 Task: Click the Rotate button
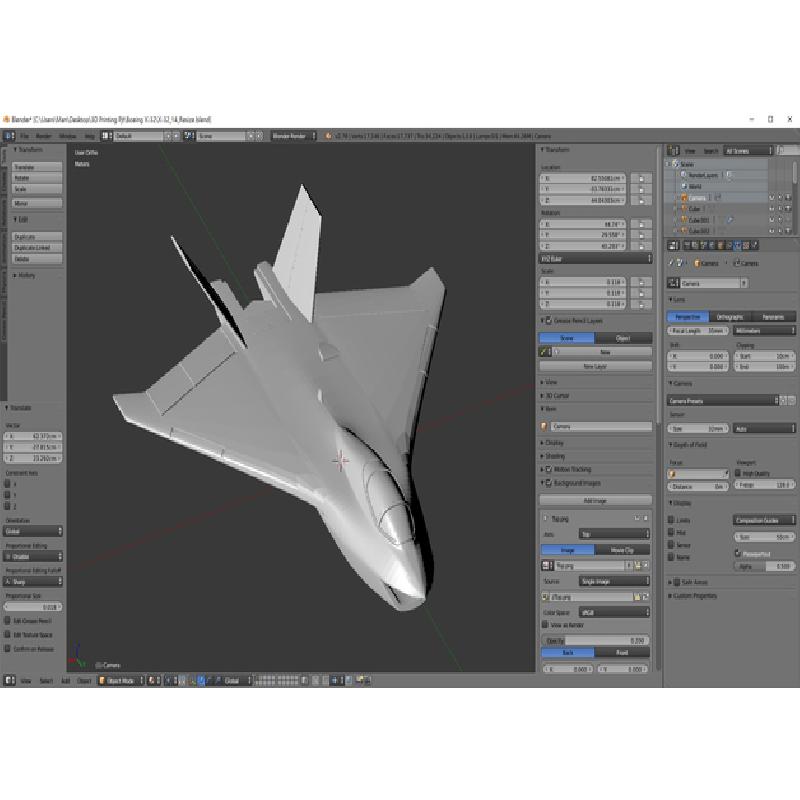pyautogui.click(x=37, y=178)
